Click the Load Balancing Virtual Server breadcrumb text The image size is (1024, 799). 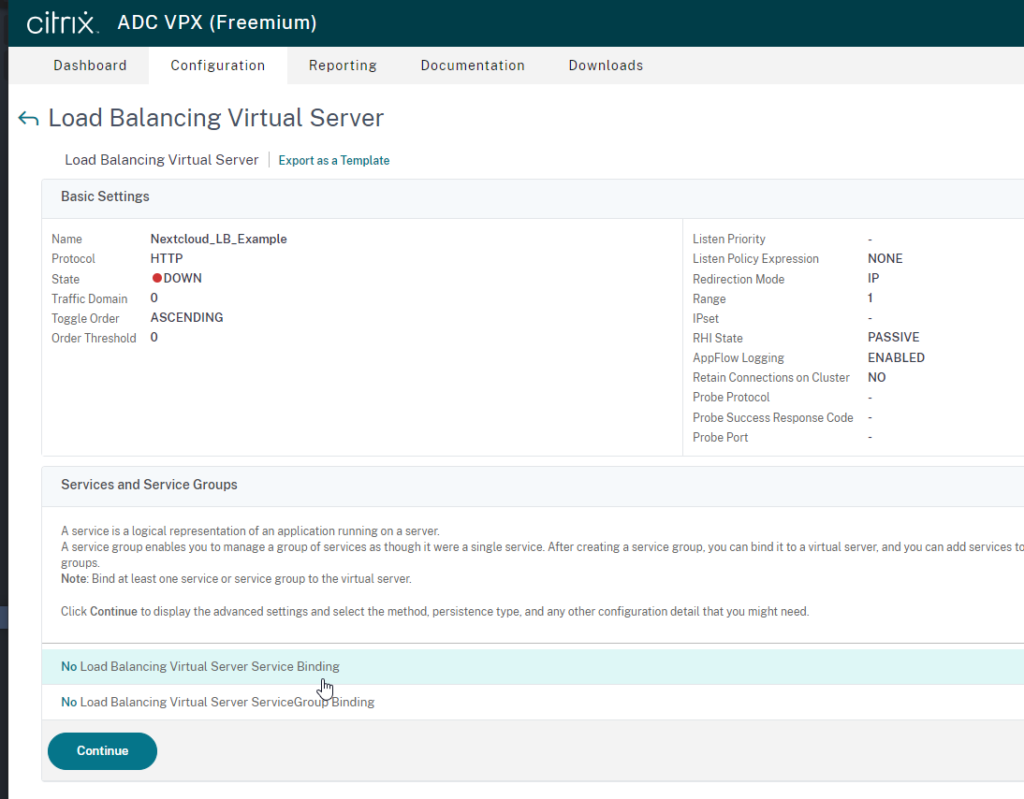[161, 160]
